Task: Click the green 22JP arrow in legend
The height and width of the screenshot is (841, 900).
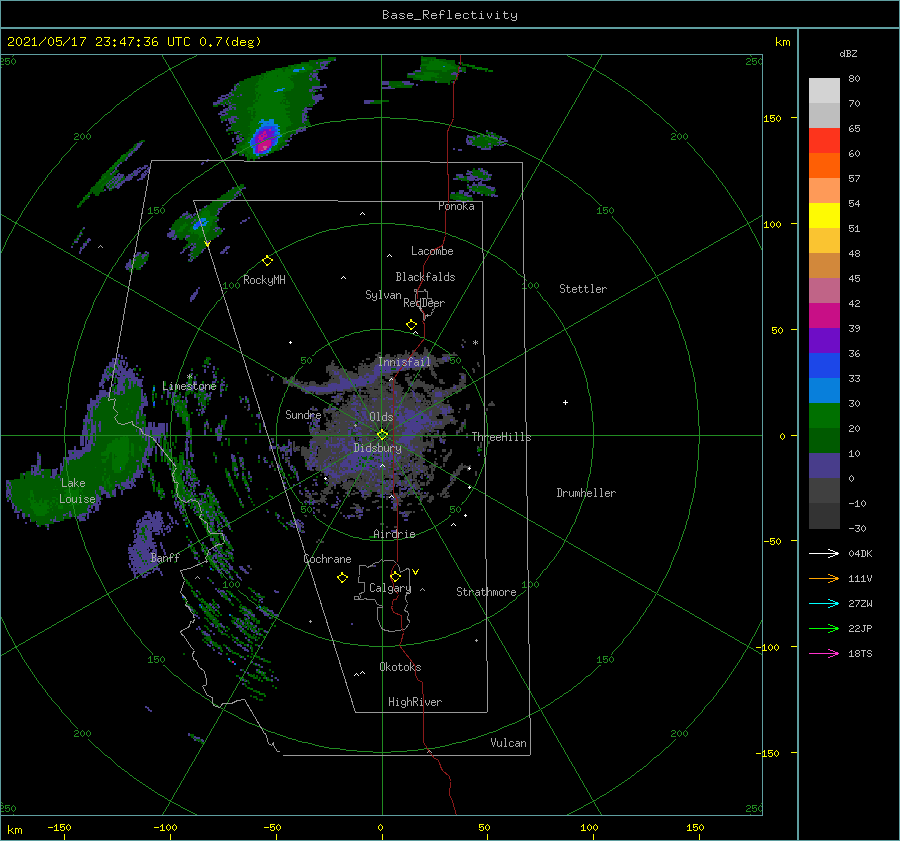Action: coord(824,629)
